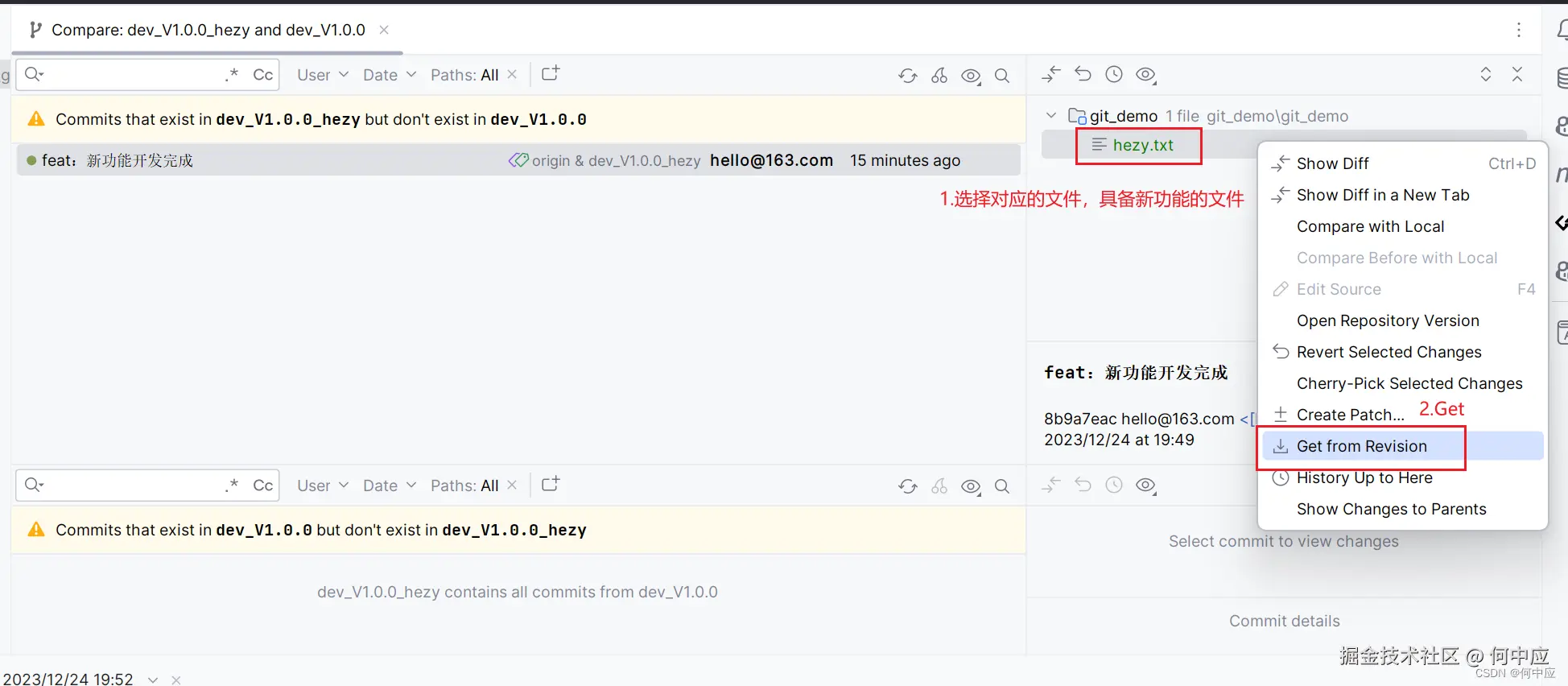Clear the upper Paths: All filter

(512, 74)
